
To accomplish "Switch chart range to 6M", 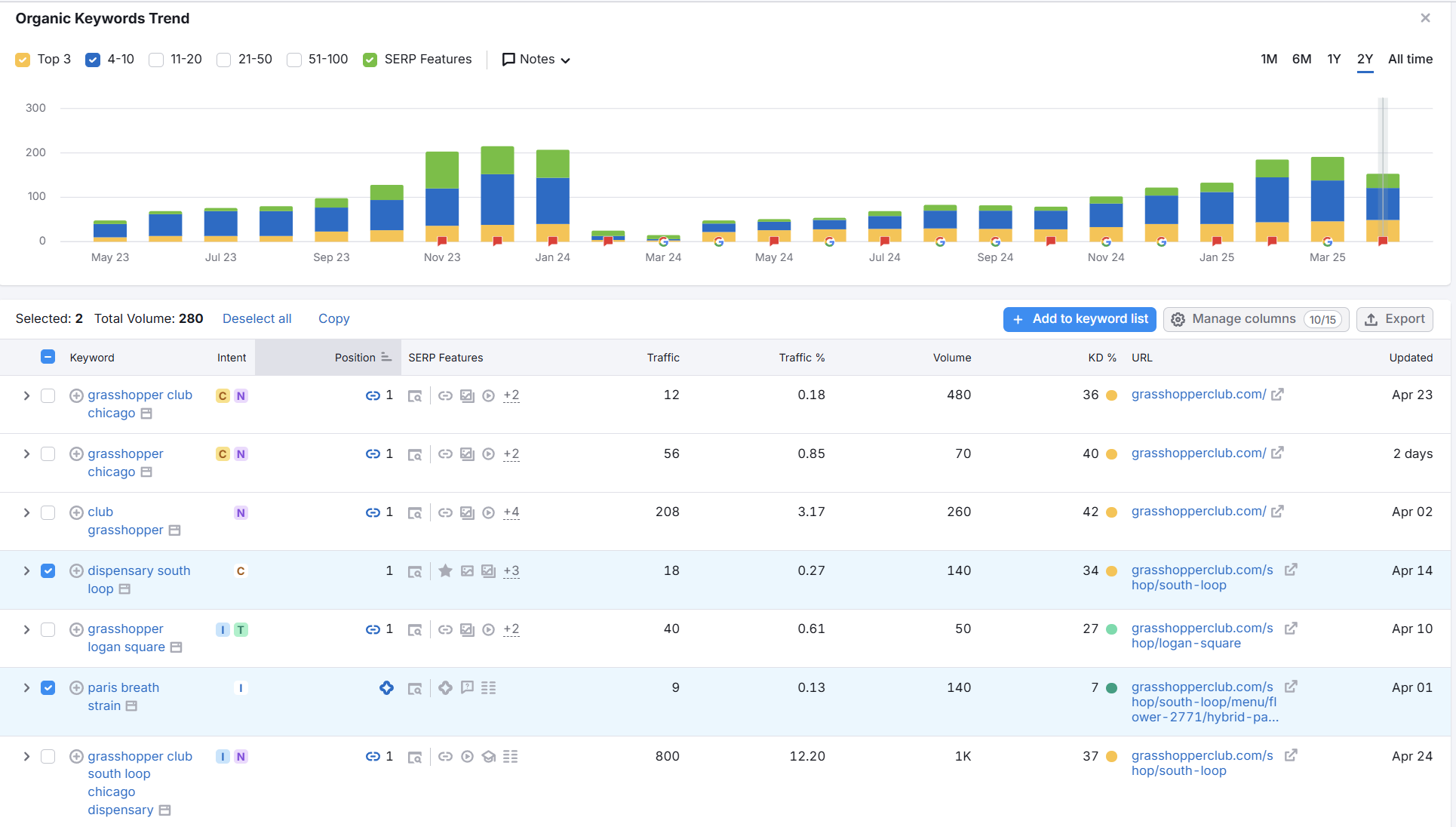I will click(1301, 59).
